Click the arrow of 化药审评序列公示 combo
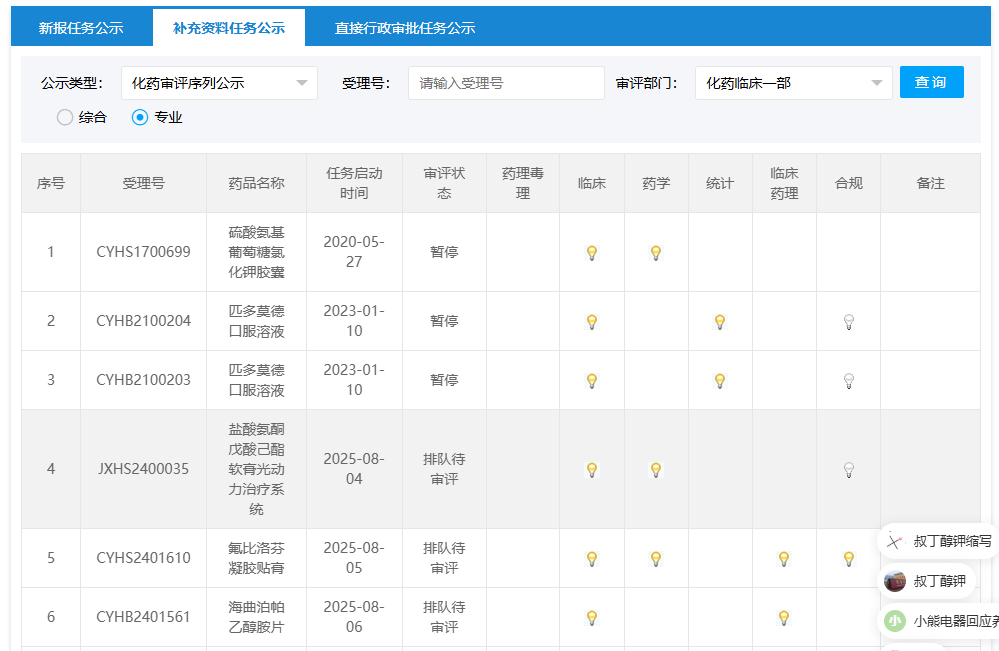 (302, 83)
